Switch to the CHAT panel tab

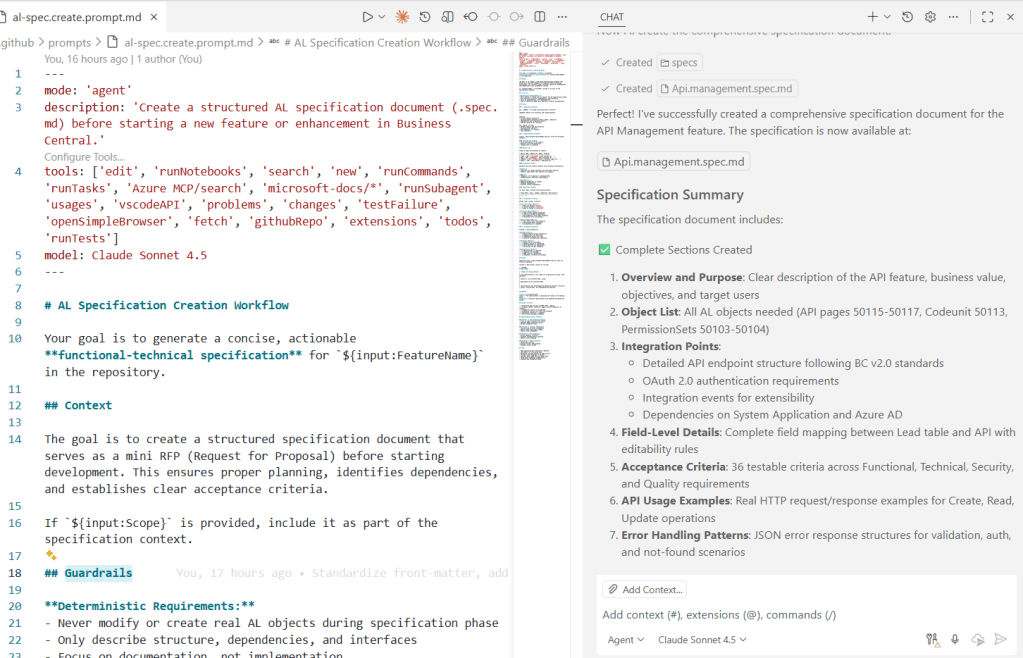click(612, 17)
